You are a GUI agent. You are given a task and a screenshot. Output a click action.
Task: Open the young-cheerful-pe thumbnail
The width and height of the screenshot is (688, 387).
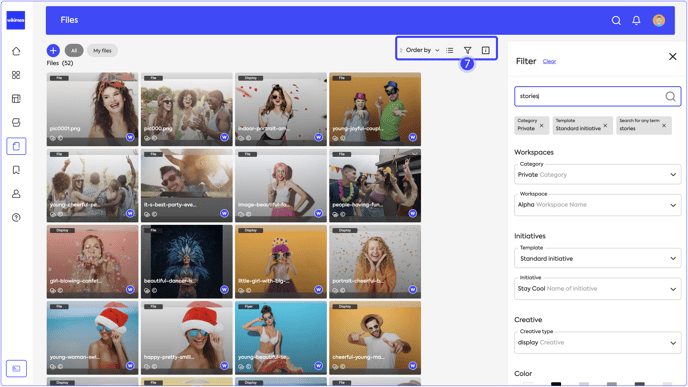[x=93, y=186]
